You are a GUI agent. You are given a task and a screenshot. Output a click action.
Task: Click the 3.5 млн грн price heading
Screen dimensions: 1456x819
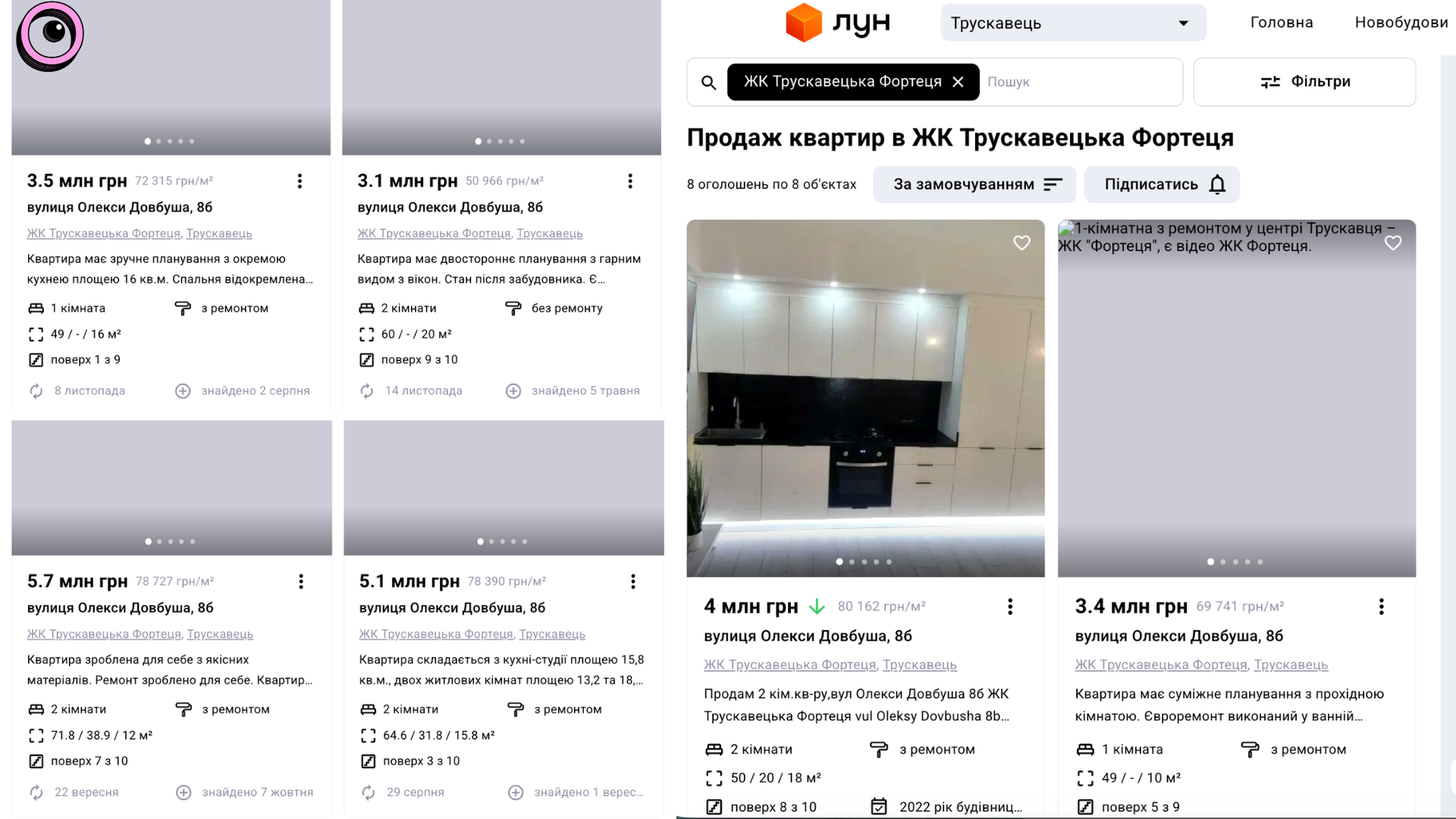(x=77, y=181)
